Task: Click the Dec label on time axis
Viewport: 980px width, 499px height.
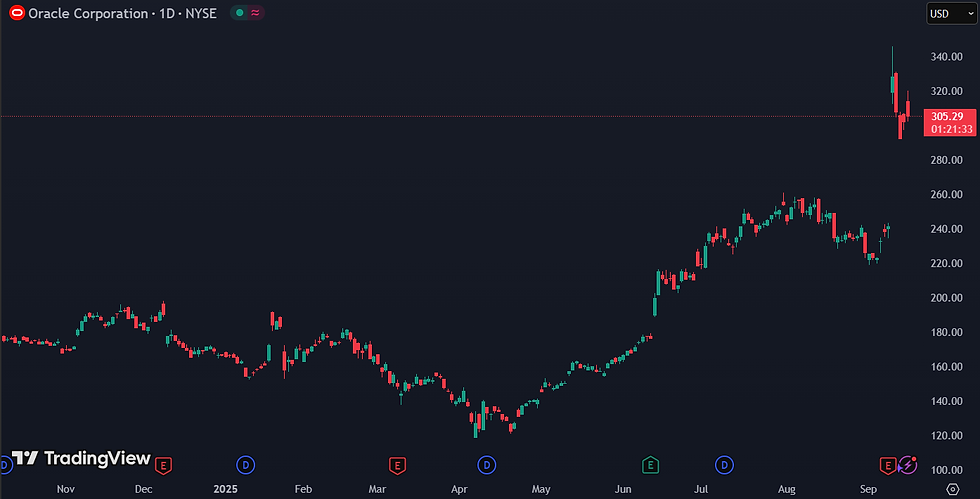Action: 144,489
